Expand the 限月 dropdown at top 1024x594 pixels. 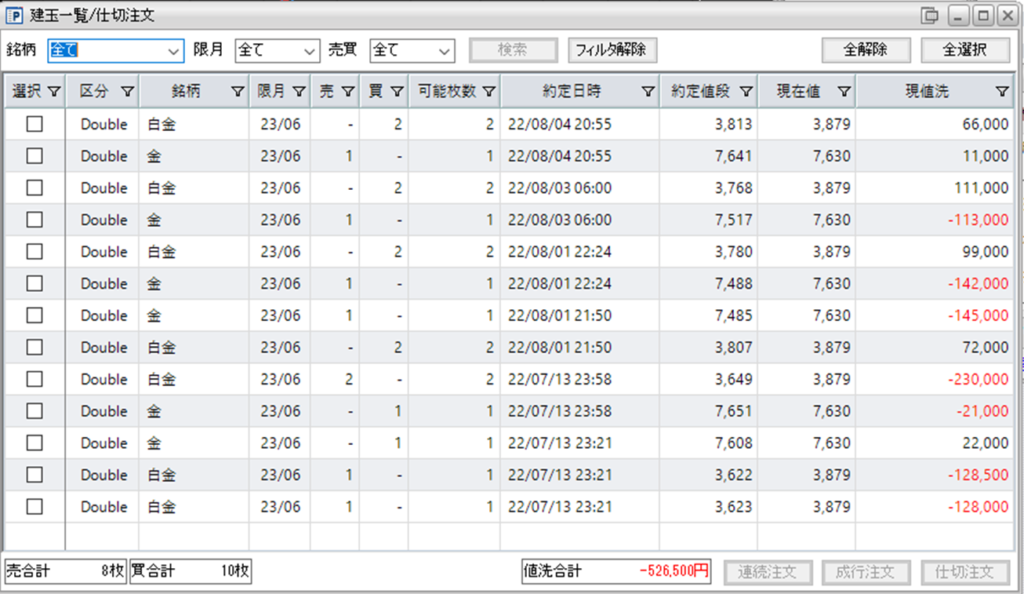point(309,51)
